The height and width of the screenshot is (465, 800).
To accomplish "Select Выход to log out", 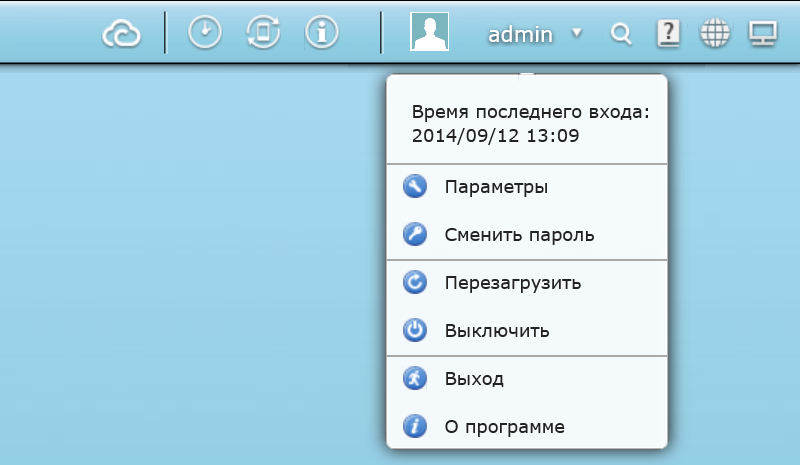I will [x=527, y=379].
